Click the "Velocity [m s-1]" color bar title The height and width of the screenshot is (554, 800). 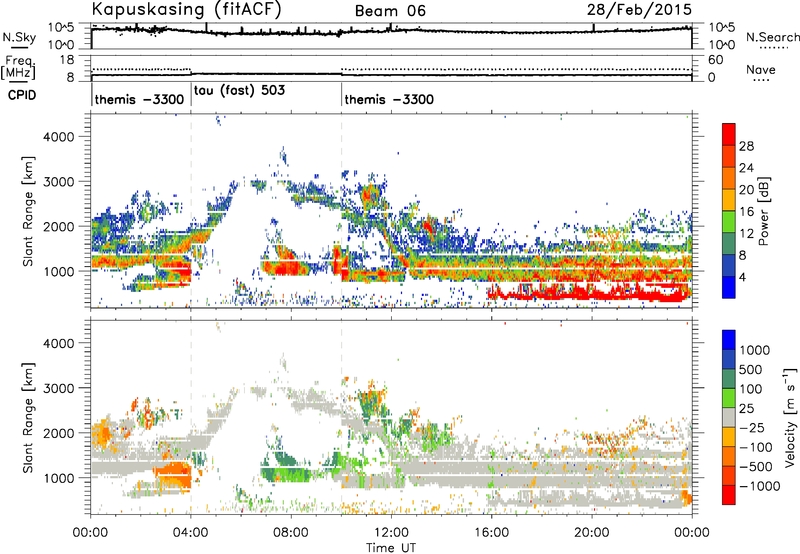pyautogui.click(x=790, y=417)
